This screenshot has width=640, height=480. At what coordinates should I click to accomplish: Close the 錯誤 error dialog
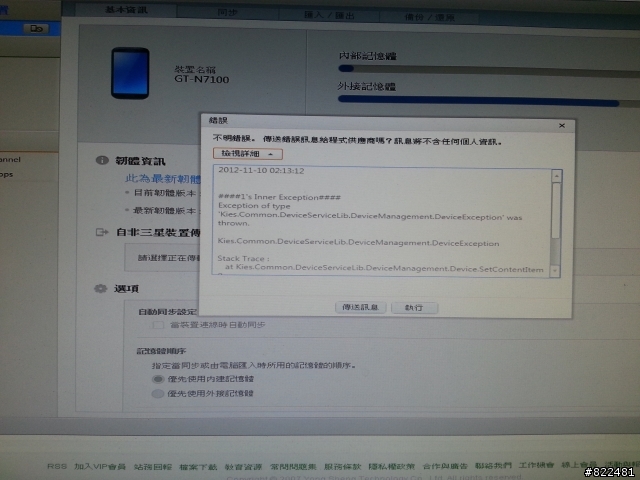(562, 125)
